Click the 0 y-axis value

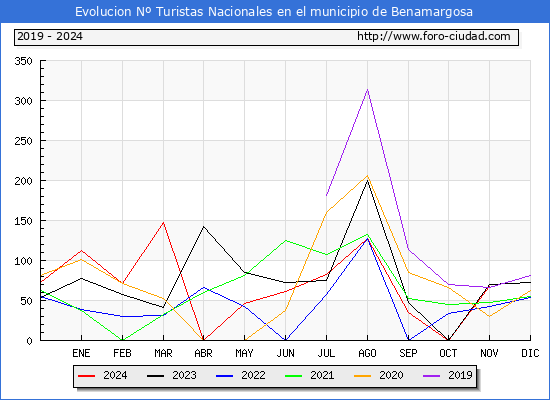point(29,341)
